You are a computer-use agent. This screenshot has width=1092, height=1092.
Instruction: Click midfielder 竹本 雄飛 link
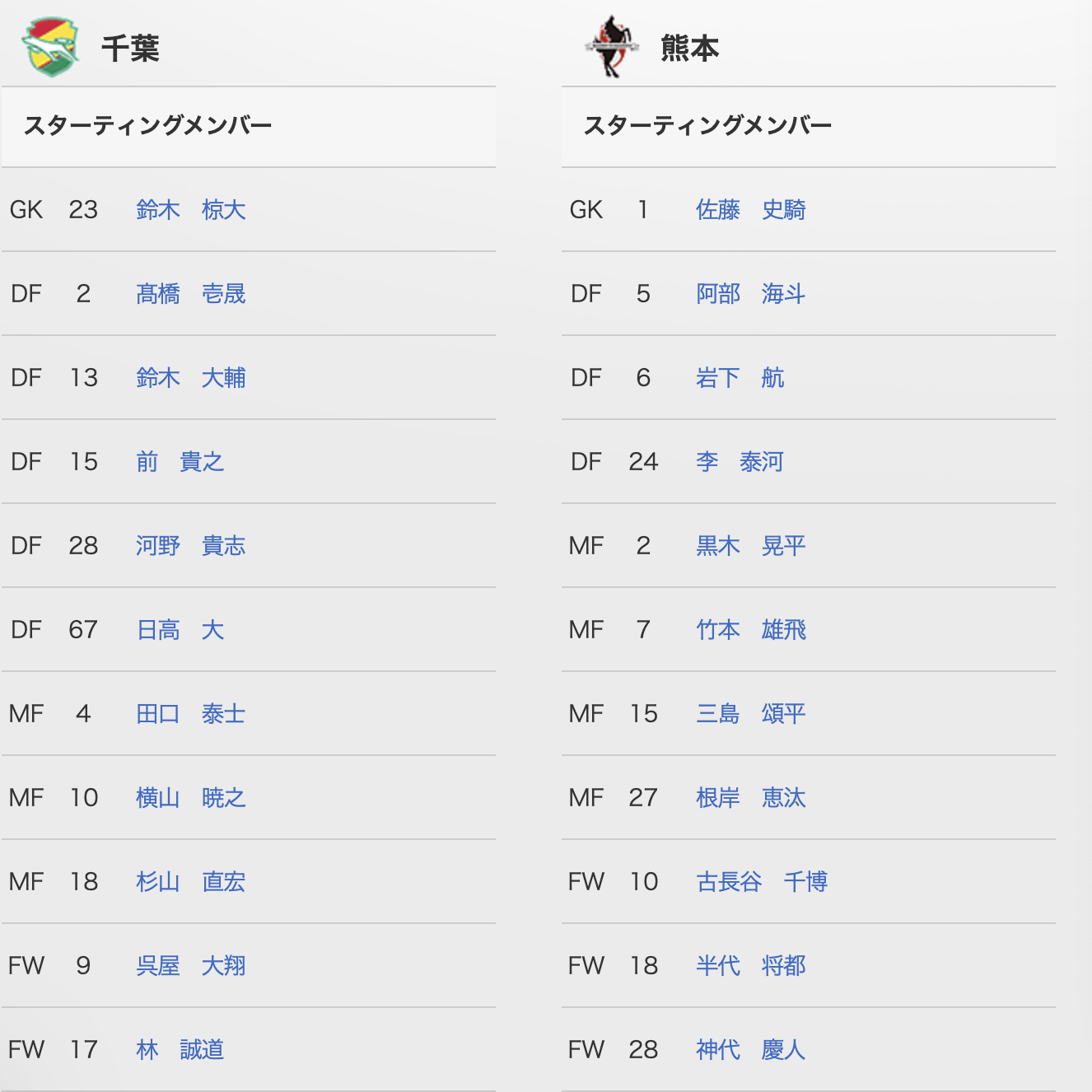click(751, 630)
